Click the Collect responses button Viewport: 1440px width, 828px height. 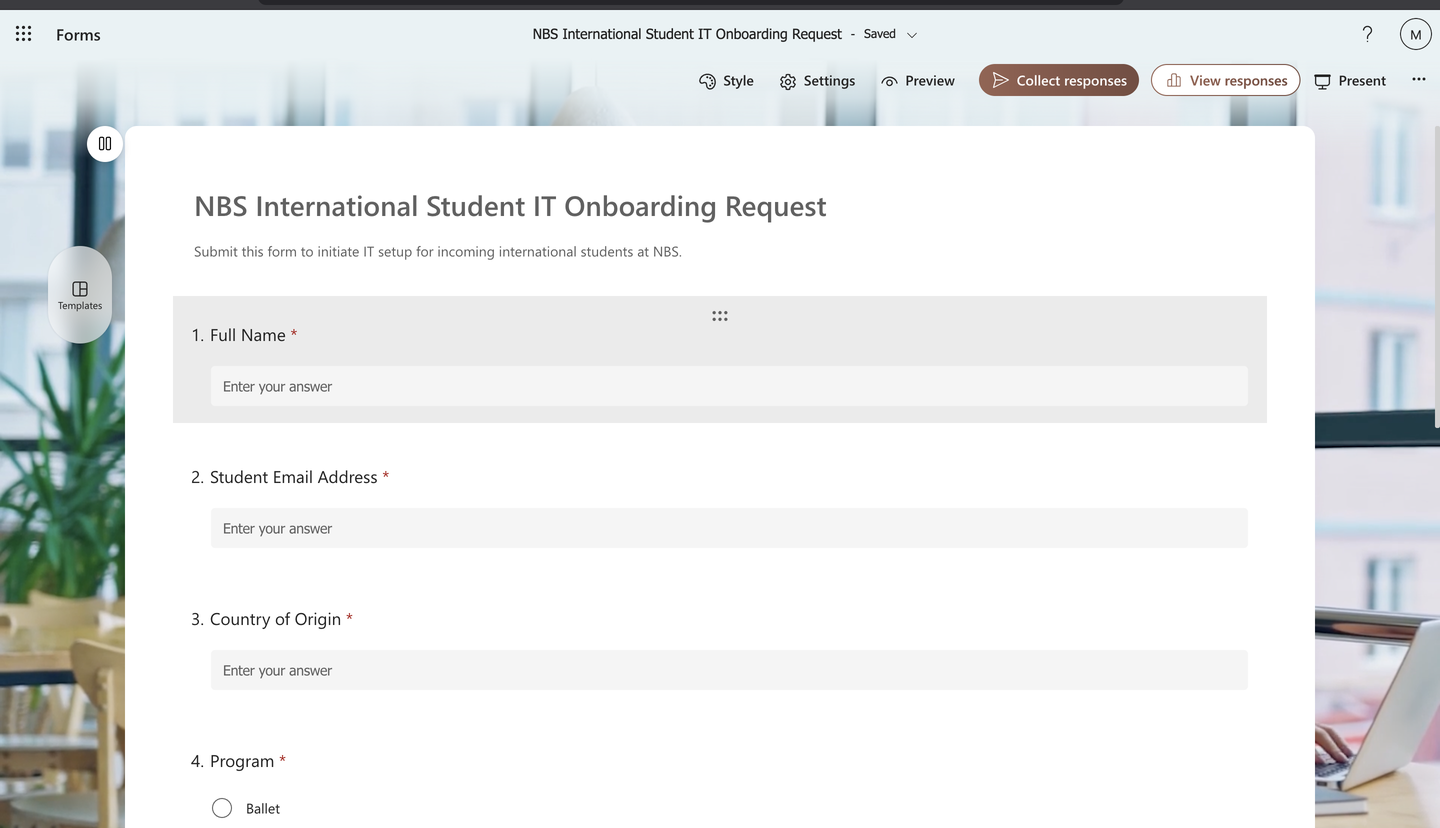1059,80
